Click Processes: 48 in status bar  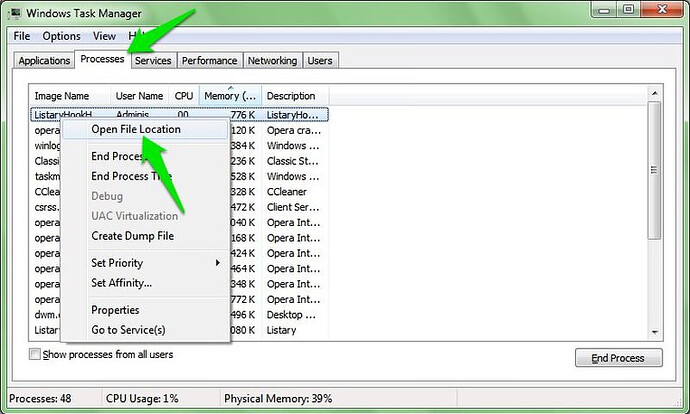40,399
